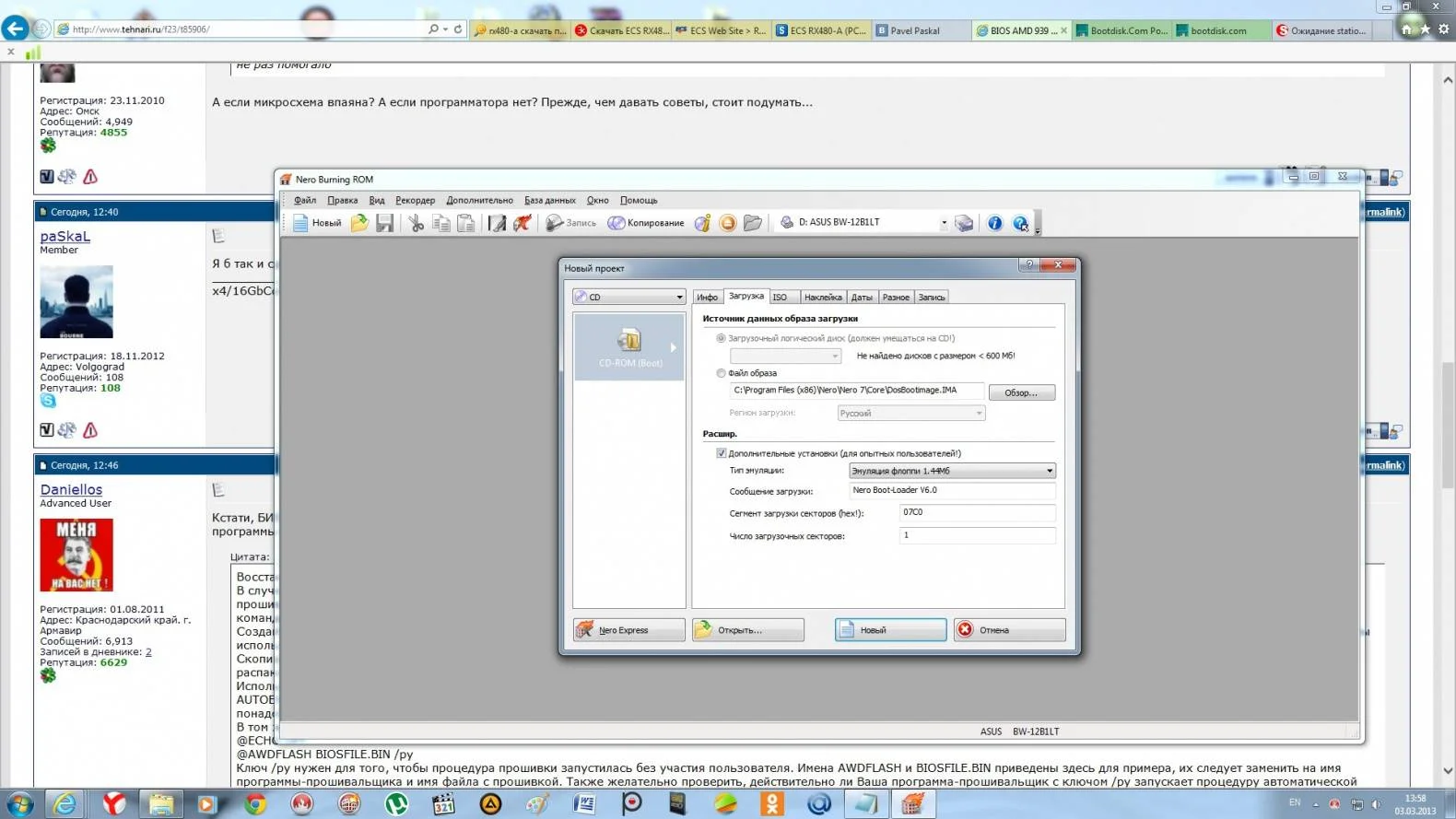Expand the D: ASUS BW-12B1LT recorder dropdown

pyautogui.click(x=944, y=223)
